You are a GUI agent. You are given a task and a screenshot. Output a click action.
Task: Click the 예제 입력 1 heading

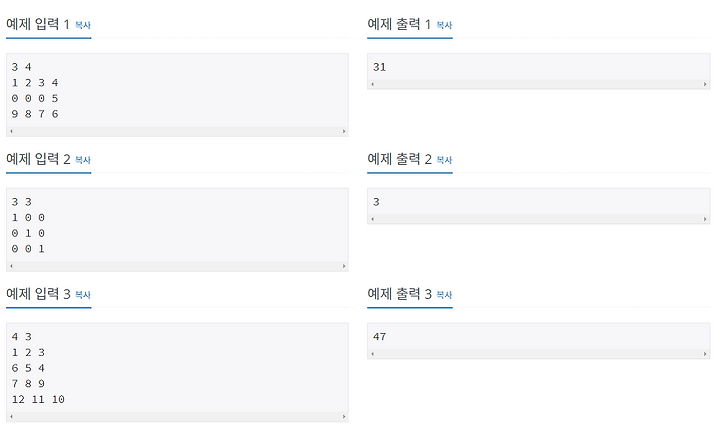point(38,24)
